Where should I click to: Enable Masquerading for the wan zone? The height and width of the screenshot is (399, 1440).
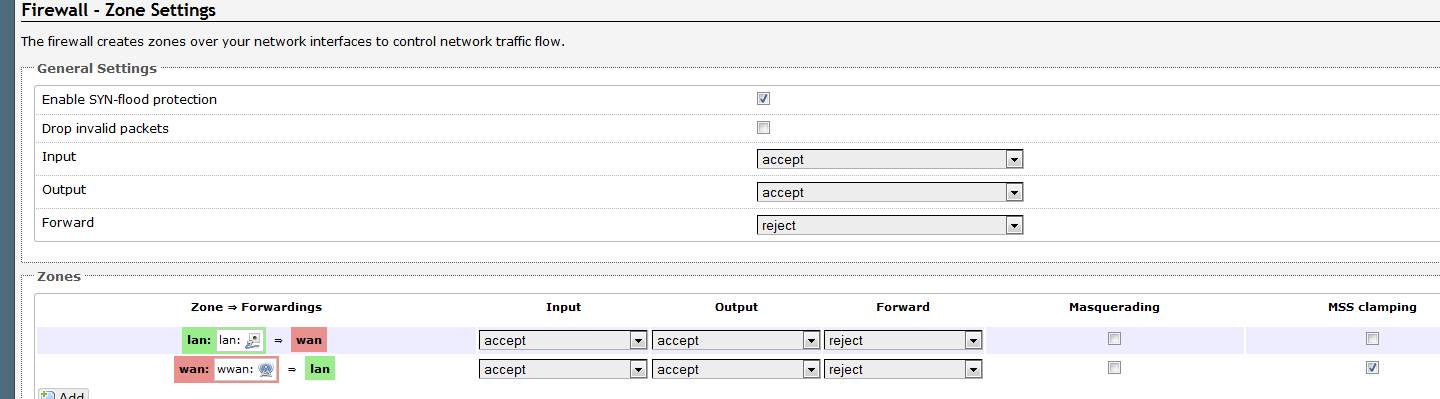(1114, 368)
